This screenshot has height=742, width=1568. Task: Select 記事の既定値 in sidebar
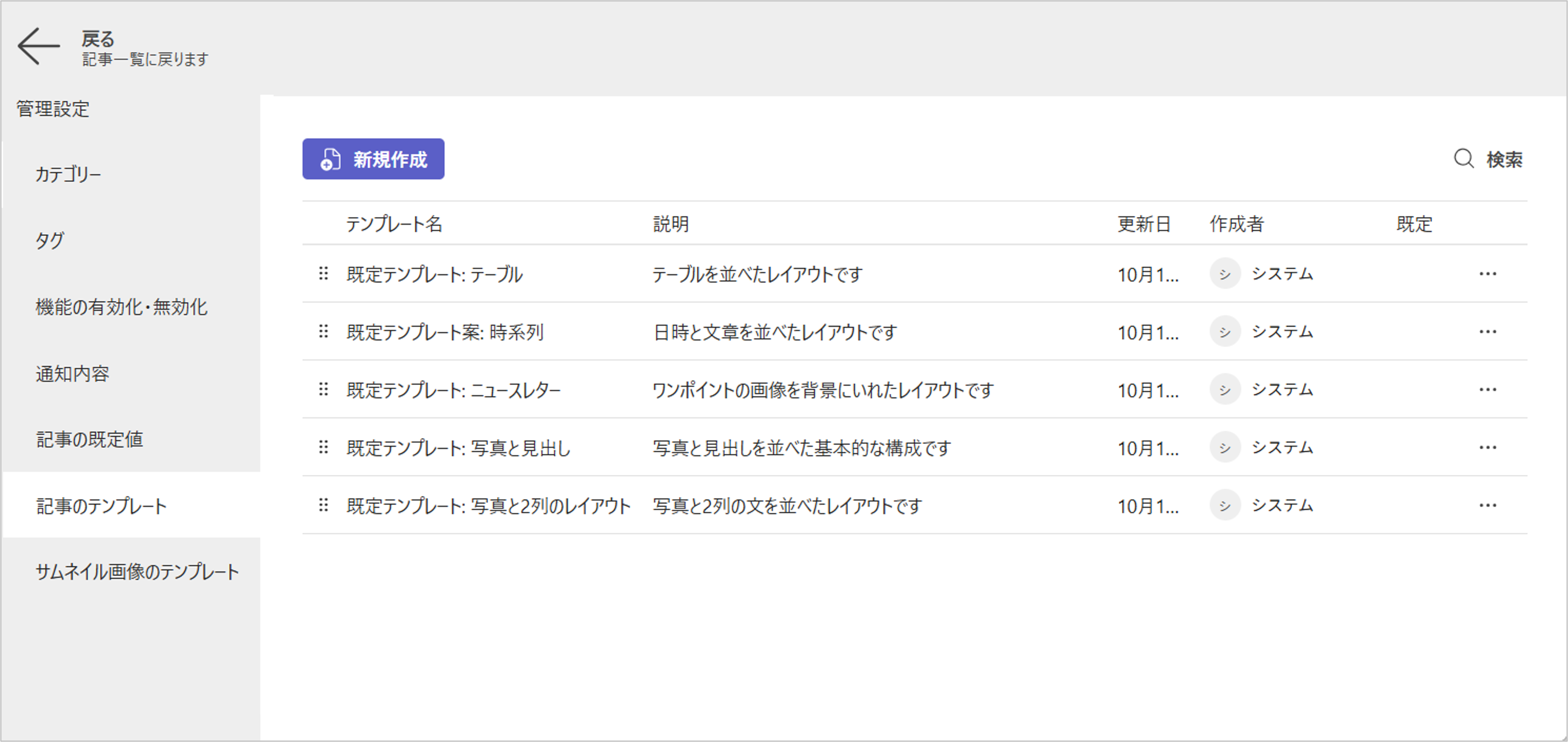(x=131, y=439)
